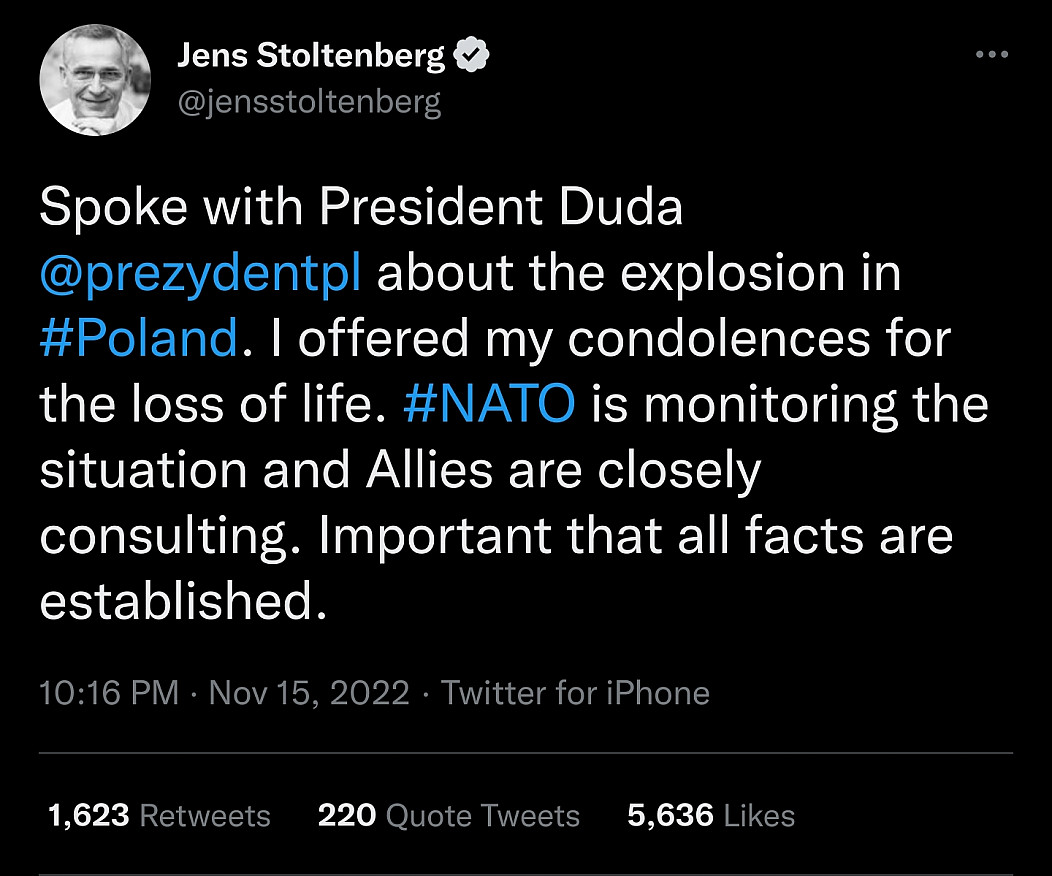Open the more options ellipsis menu
This screenshot has height=876, width=1052.
click(x=991, y=55)
